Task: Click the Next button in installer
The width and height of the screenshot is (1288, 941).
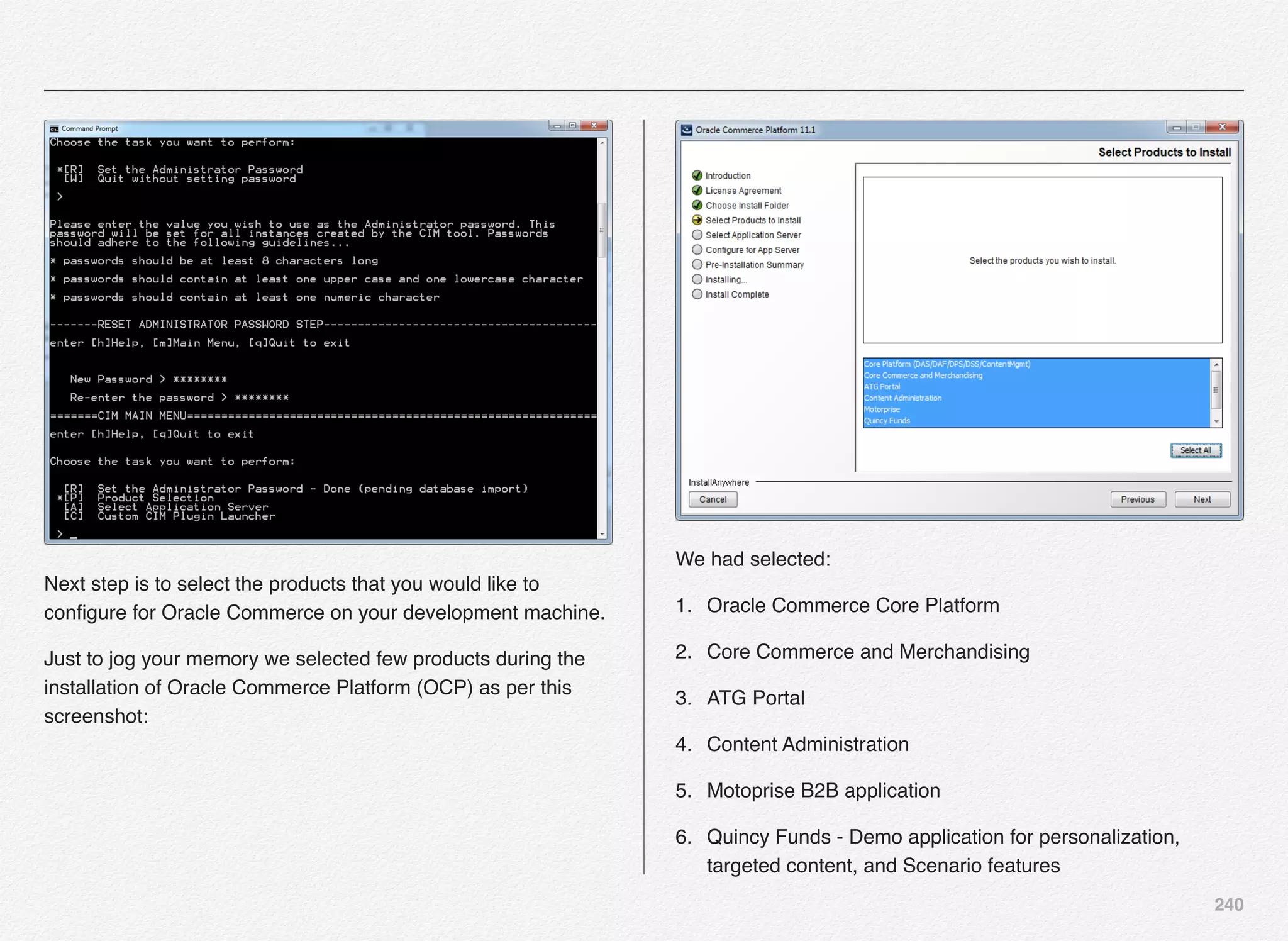Action: point(1202,499)
